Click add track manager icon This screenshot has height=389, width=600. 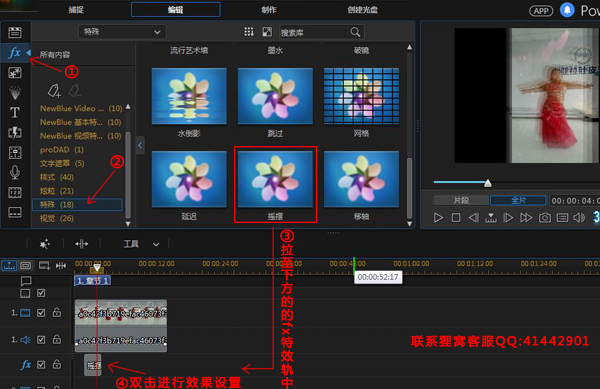pos(44,265)
